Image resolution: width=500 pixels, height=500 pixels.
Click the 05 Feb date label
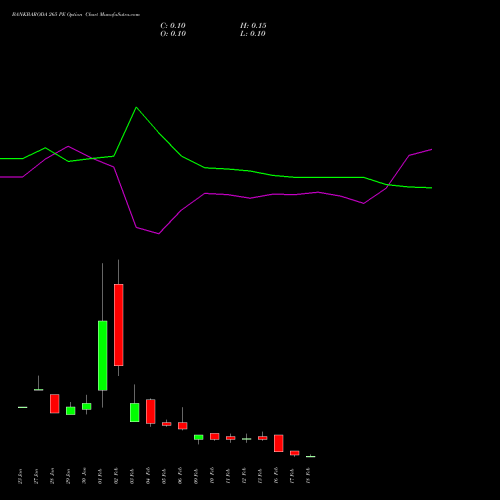[x=164, y=476]
